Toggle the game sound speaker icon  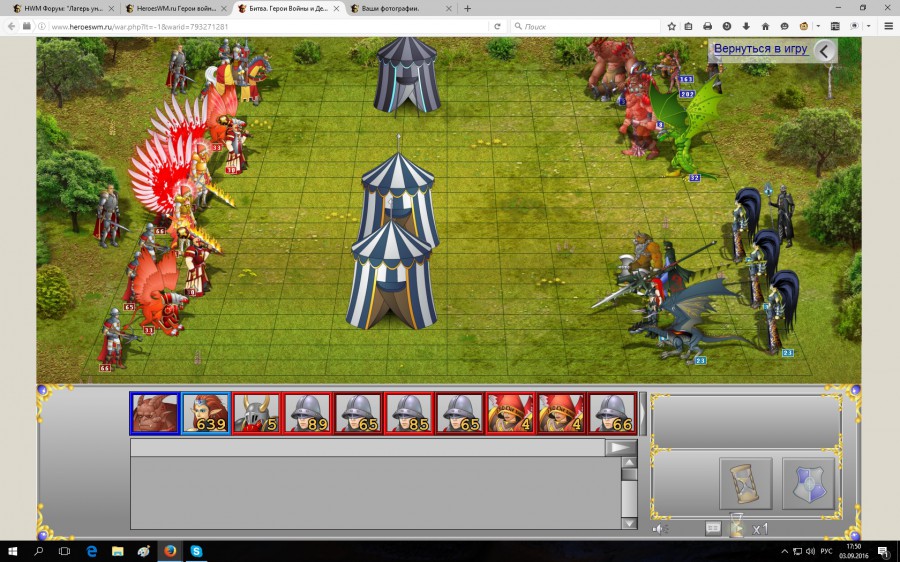coord(659,529)
